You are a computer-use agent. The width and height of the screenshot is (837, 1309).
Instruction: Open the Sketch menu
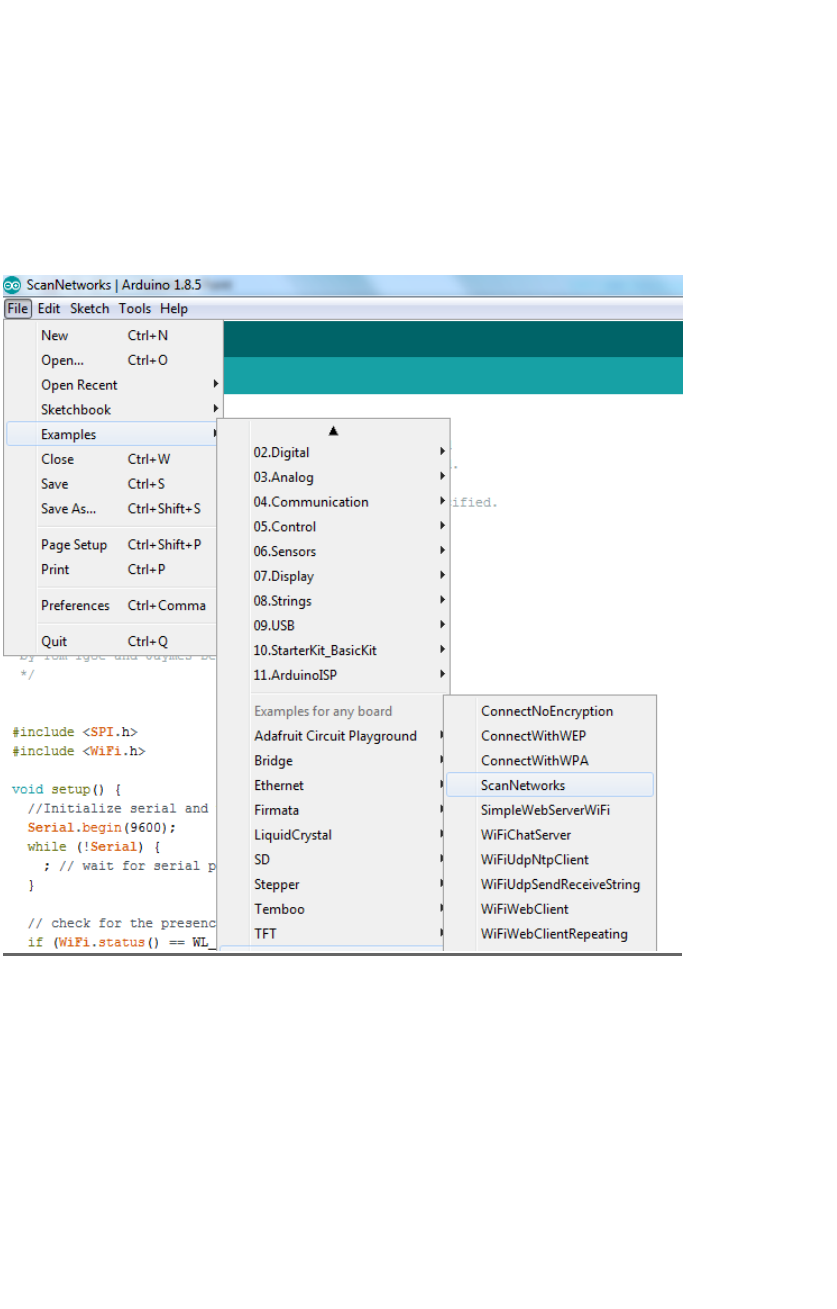tap(90, 309)
